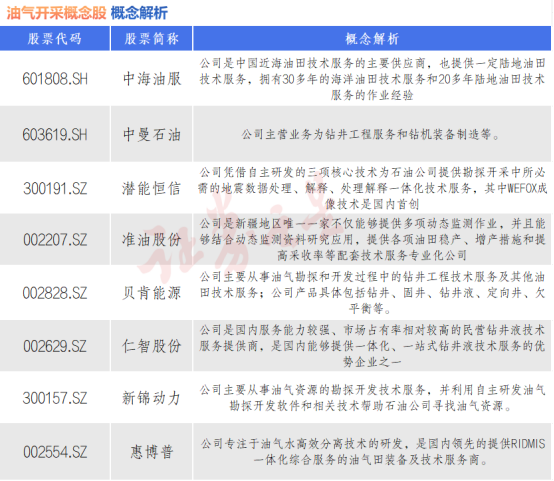
Task: Click the stock name 新锦动力
Action: [152, 398]
